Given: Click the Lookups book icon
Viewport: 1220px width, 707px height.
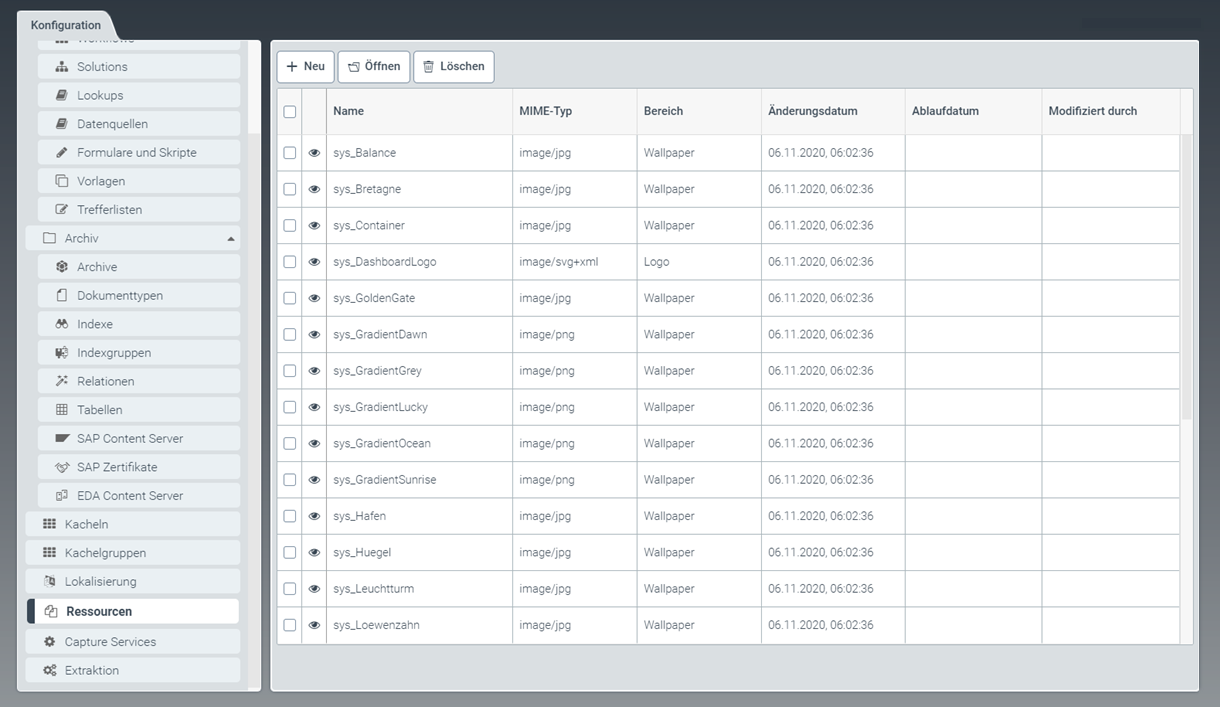Looking at the screenshot, I should (62, 96).
